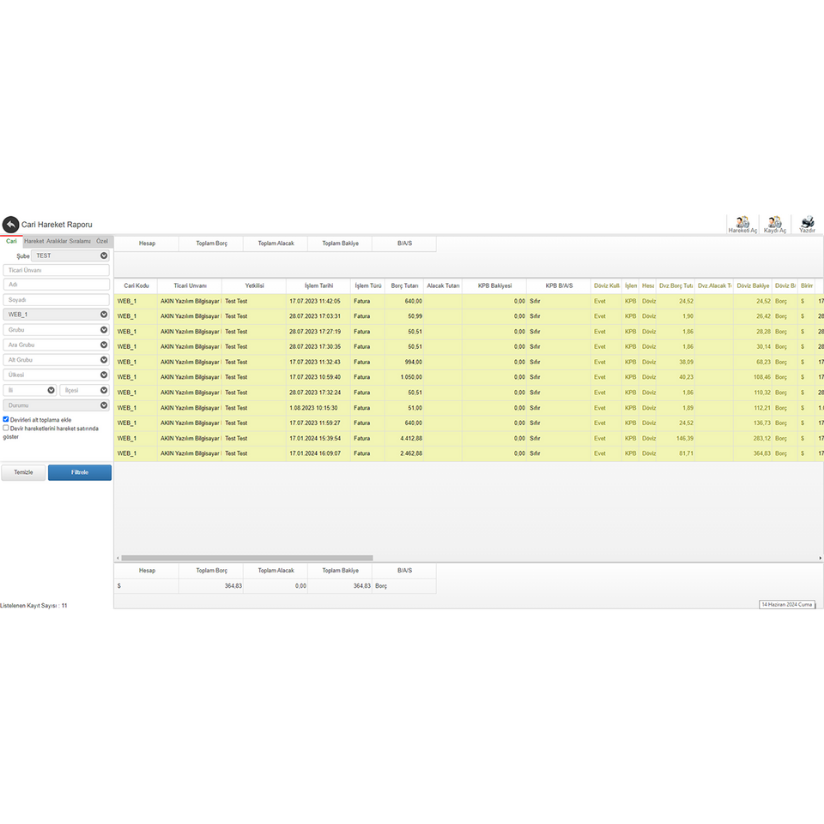Click the scroll right arrow of the table
This screenshot has height=824, width=824.
tap(820, 558)
